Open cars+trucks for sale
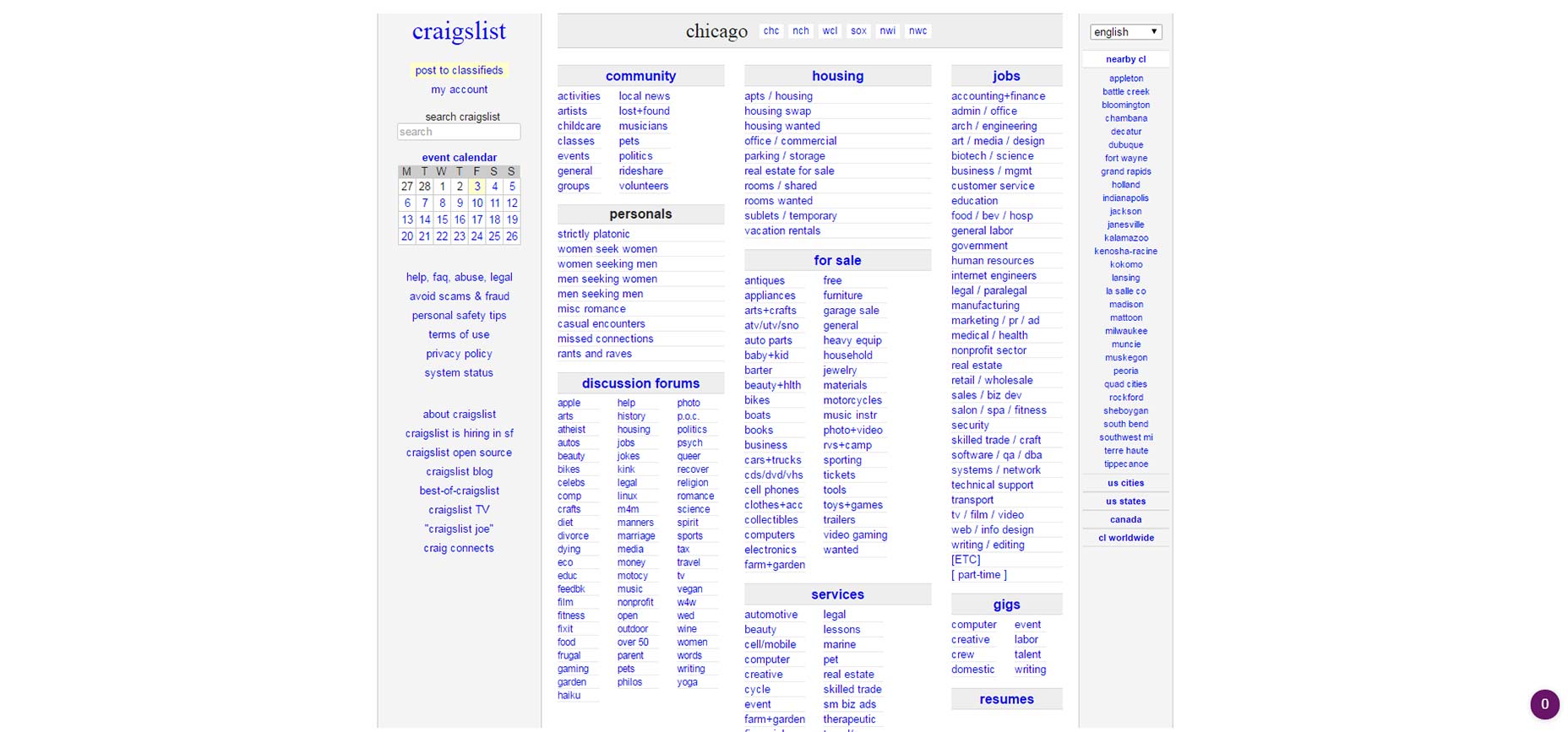This screenshot has width=1568, height=732. [772, 460]
